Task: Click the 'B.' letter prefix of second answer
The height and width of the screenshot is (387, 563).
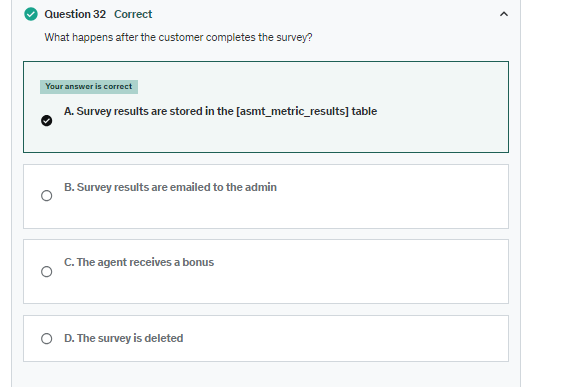Action: pyautogui.click(x=69, y=187)
